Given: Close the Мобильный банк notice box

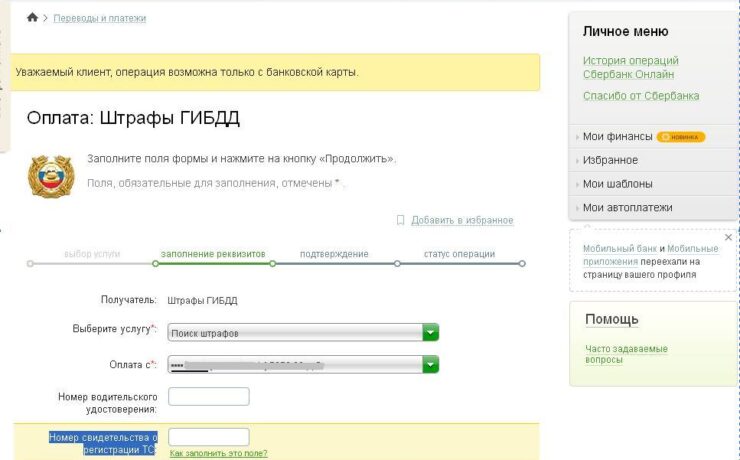Looking at the screenshot, I should (x=728, y=237).
